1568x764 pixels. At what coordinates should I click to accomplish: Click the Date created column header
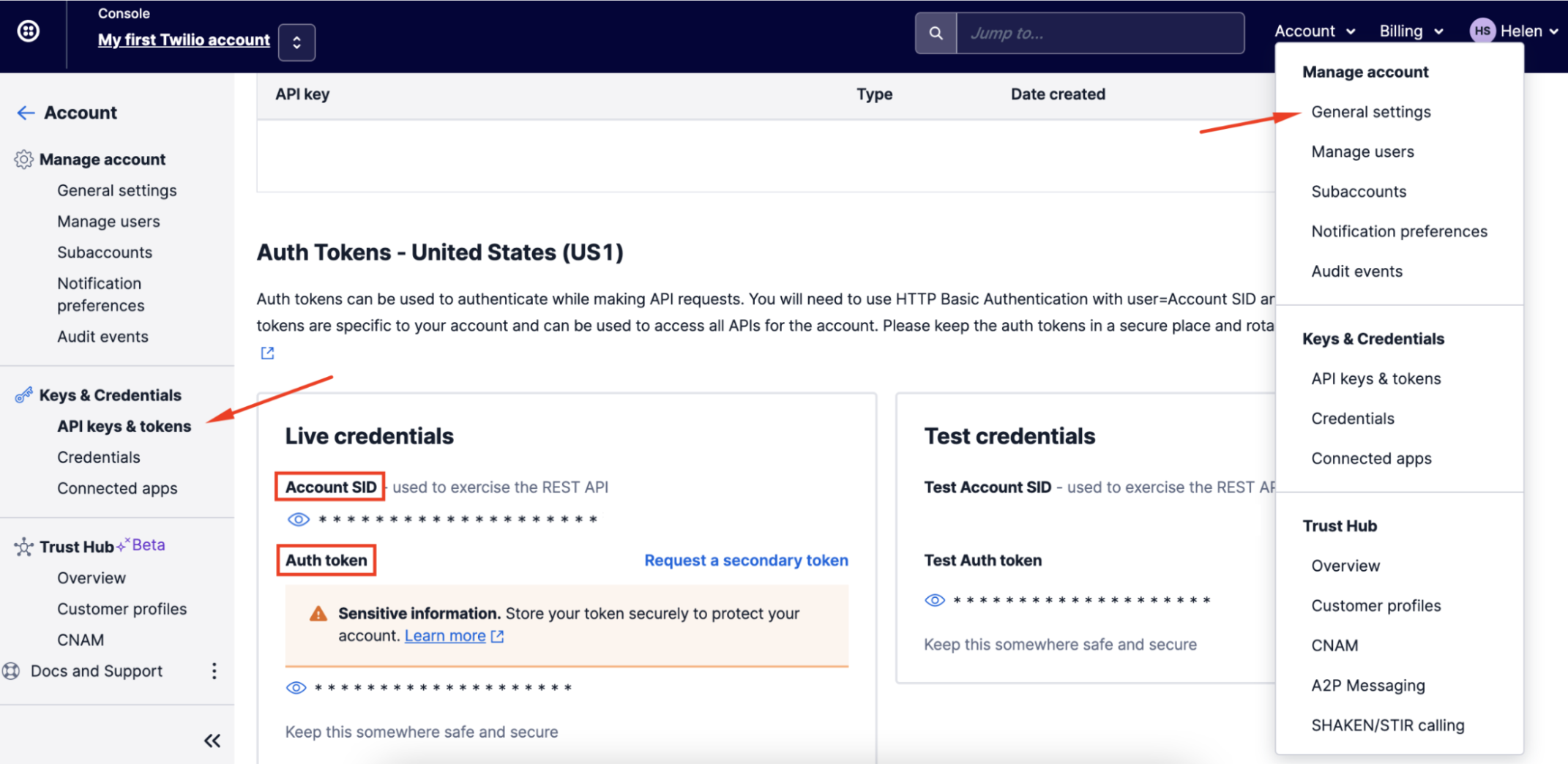click(x=1058, y=94)
